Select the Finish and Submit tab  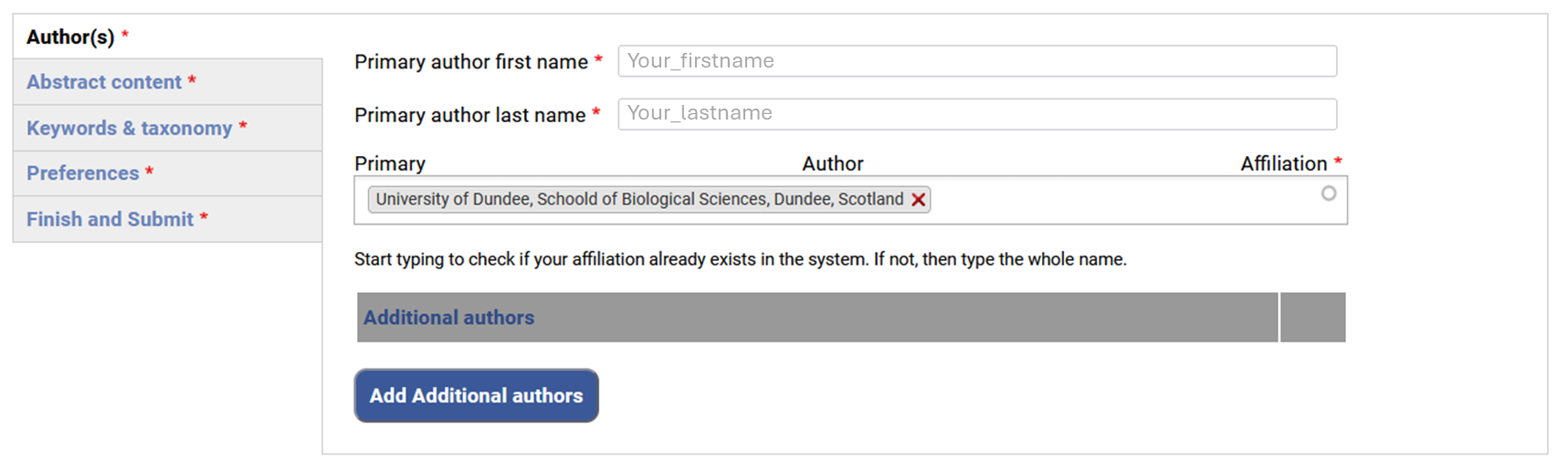[110, 219]
